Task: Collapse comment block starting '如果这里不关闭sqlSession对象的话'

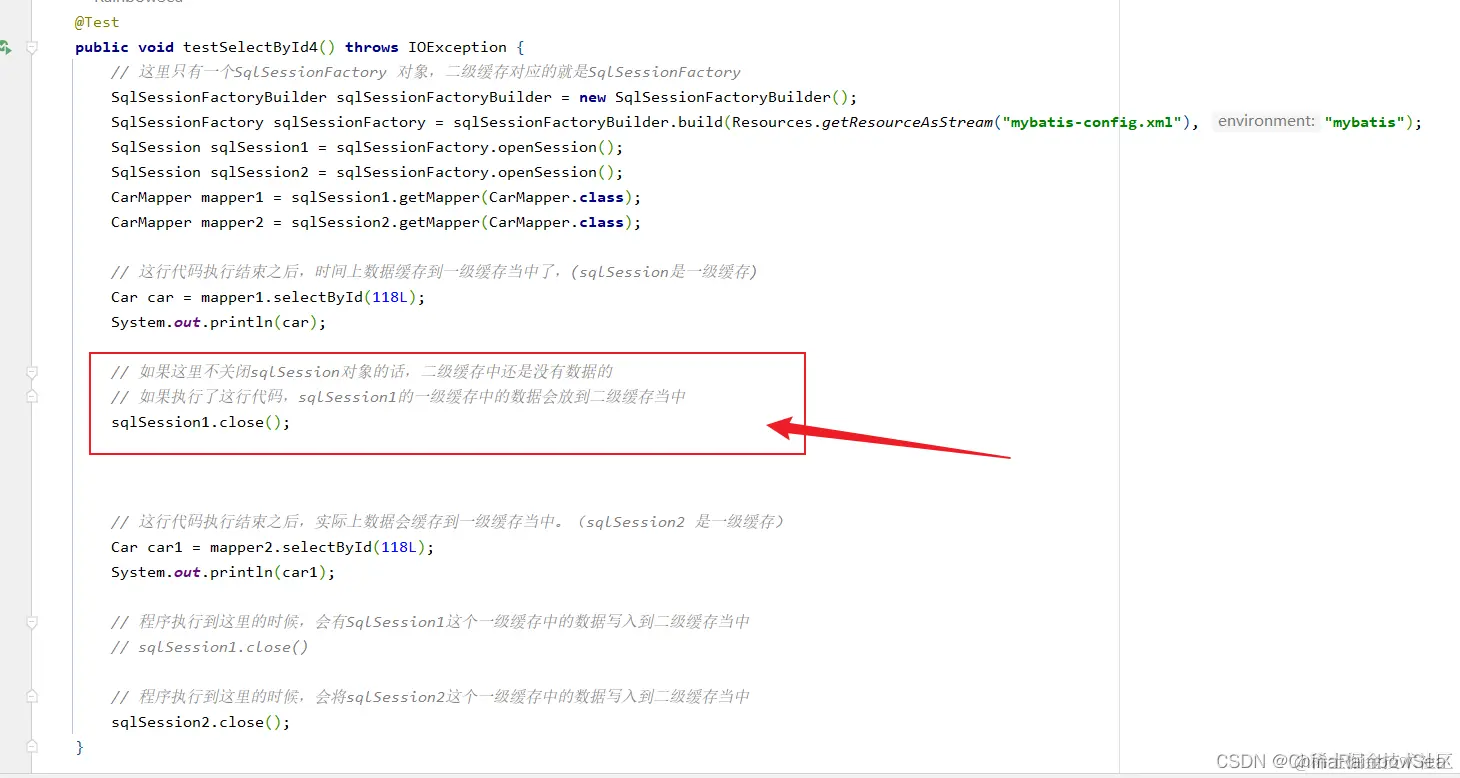Action: click(x=32, y=372)
